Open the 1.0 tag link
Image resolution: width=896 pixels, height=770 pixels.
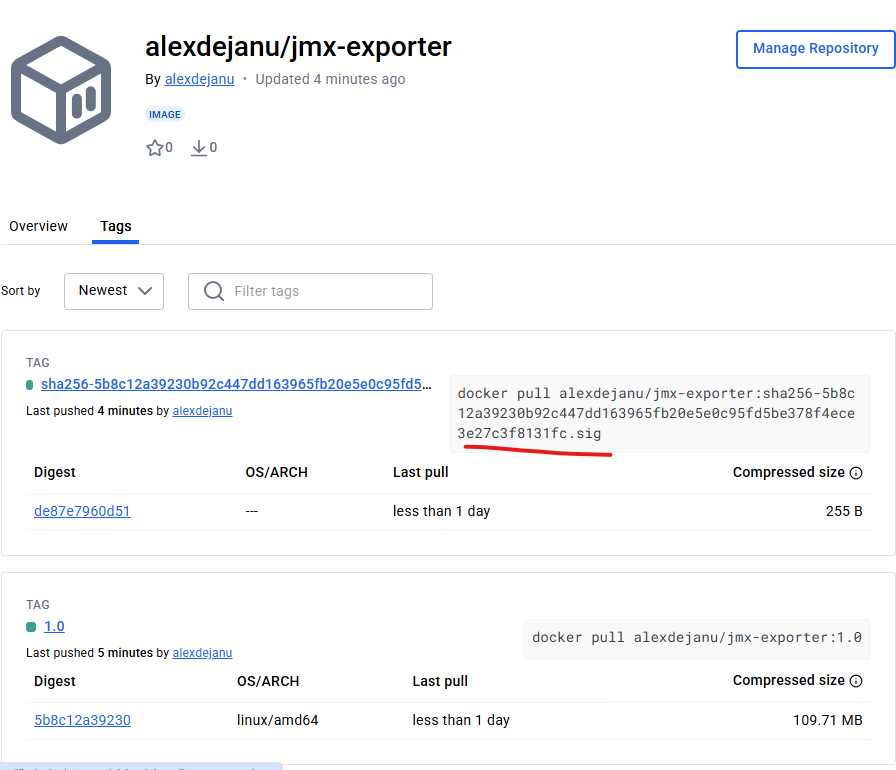coord(54,627)
